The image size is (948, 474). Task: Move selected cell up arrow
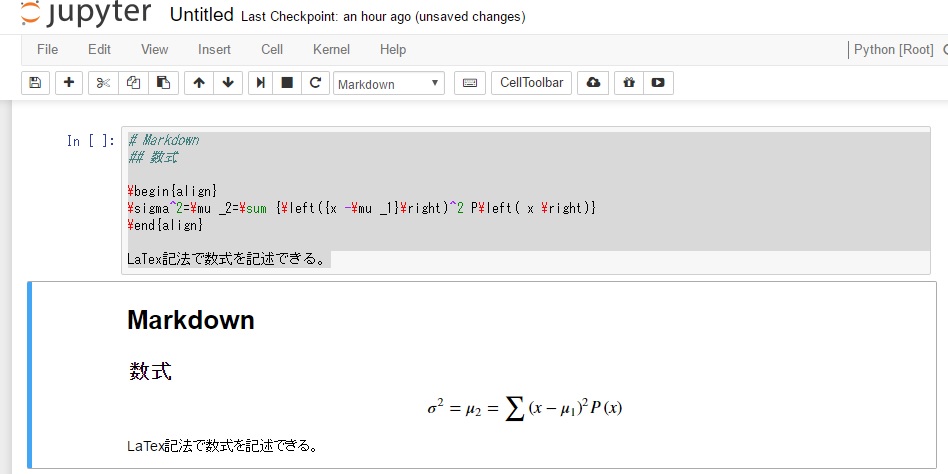point(199,83)
